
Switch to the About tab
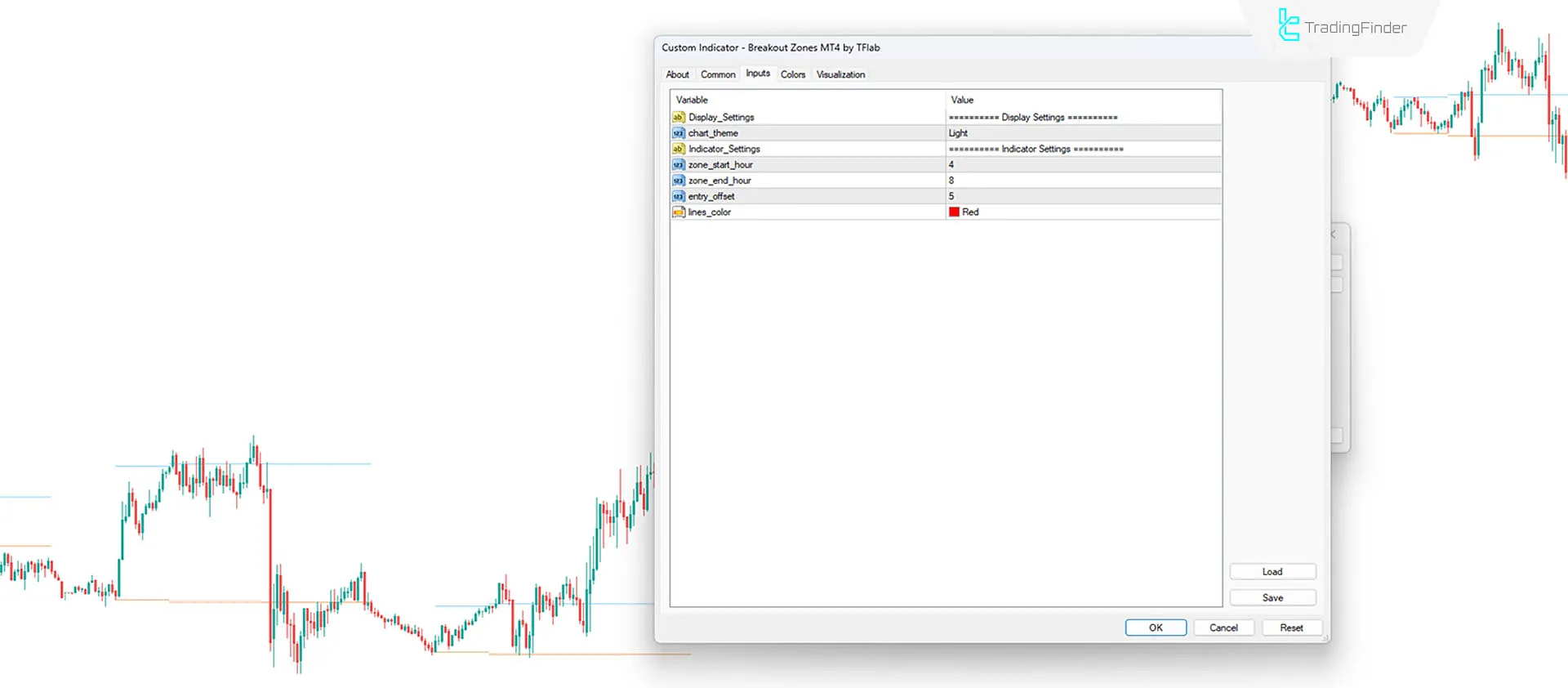point(677,74)
